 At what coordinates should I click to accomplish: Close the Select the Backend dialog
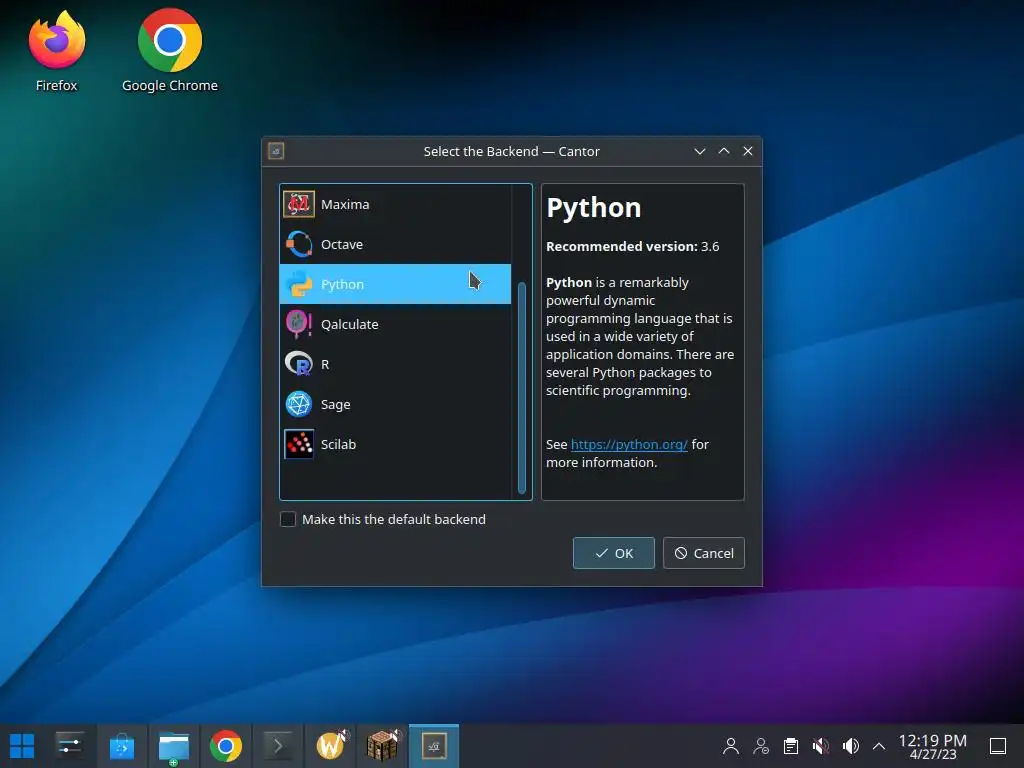748,152
